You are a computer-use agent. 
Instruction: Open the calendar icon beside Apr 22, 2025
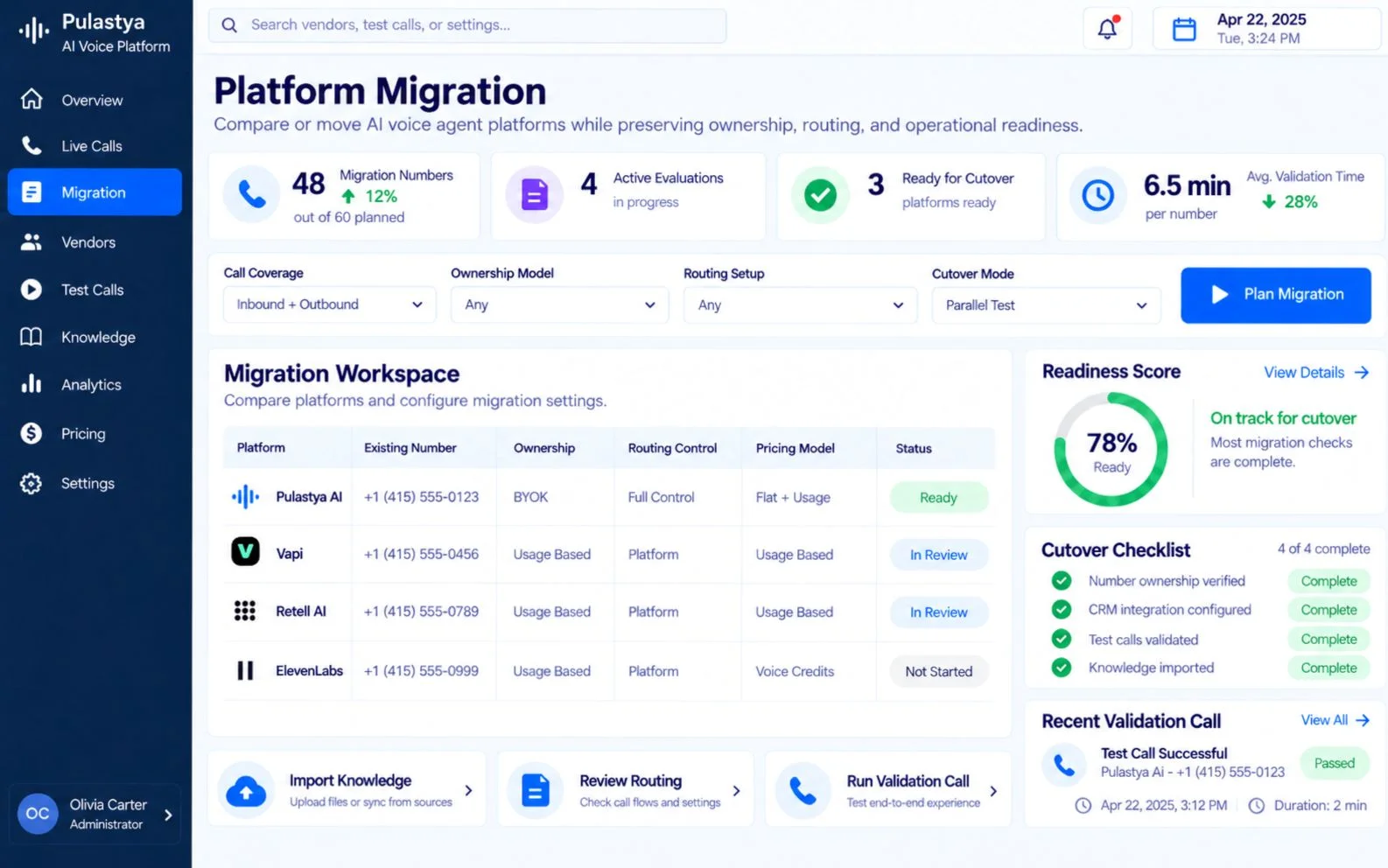click(1184, 29)
